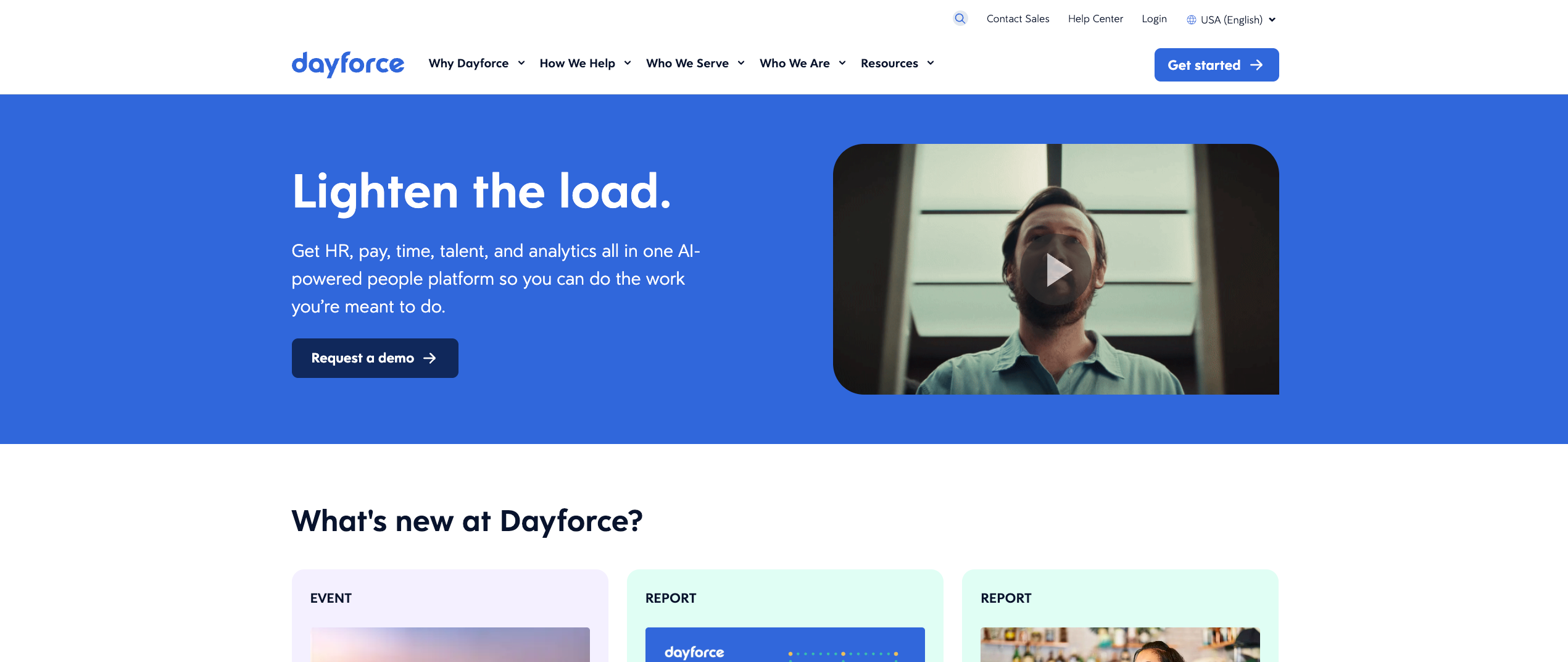Viewport: 1568px width, 662px height.
Task: Click the Contact Sales link
Action: [x=1018, y=19]
